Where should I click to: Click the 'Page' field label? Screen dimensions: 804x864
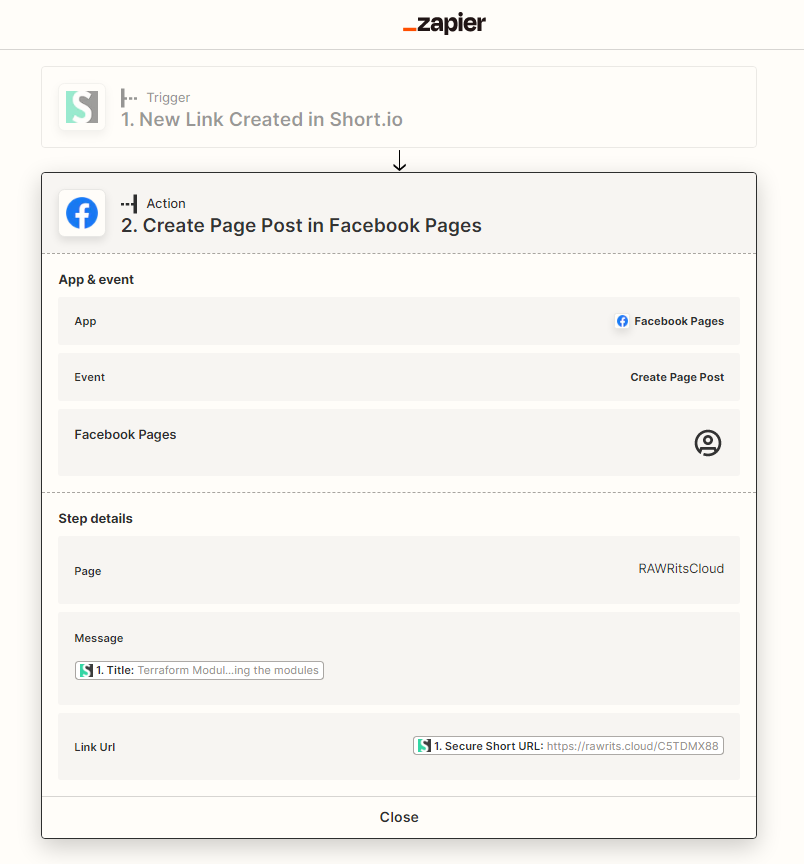(x=88, y=571)
